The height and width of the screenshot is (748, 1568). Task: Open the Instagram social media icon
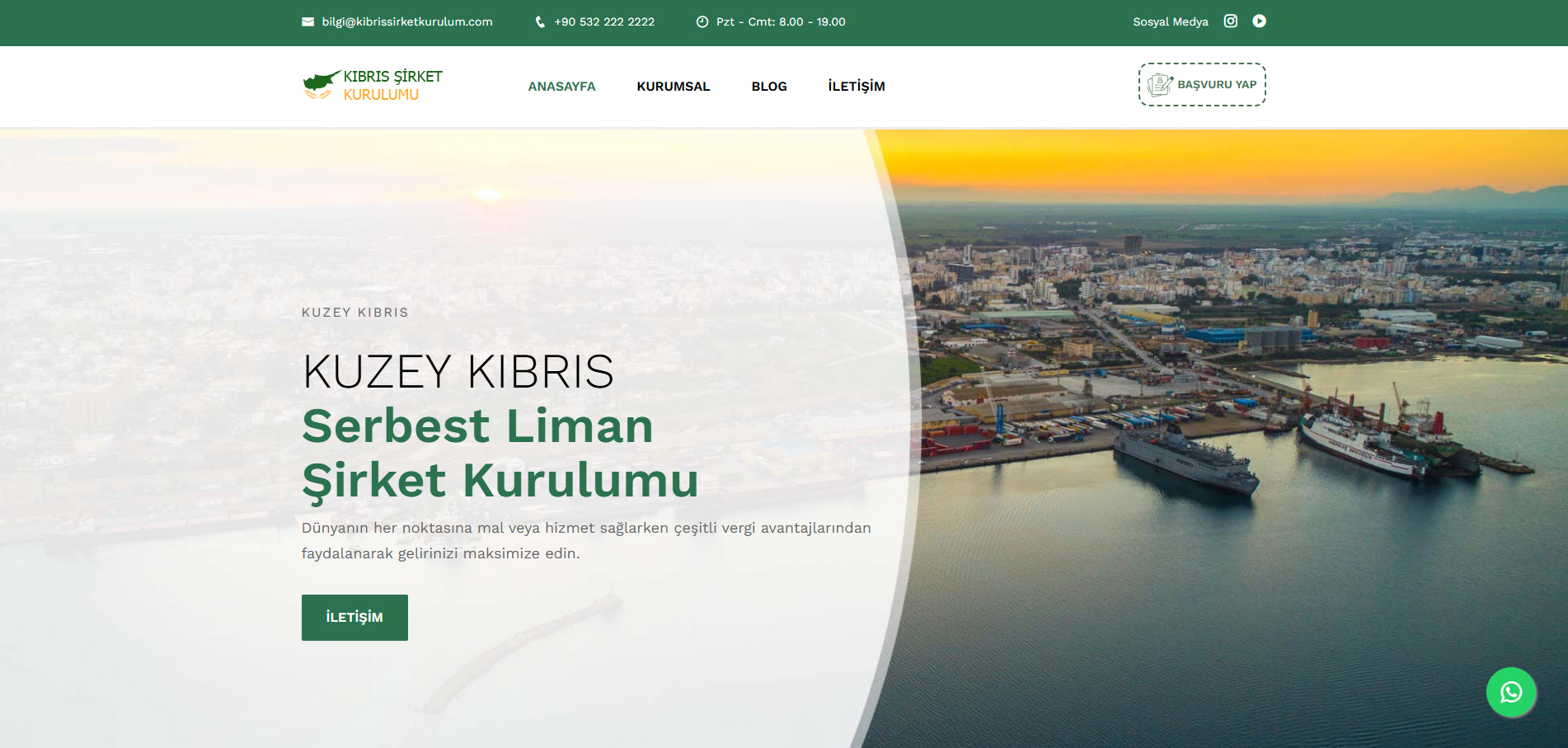pos(1230,21)
